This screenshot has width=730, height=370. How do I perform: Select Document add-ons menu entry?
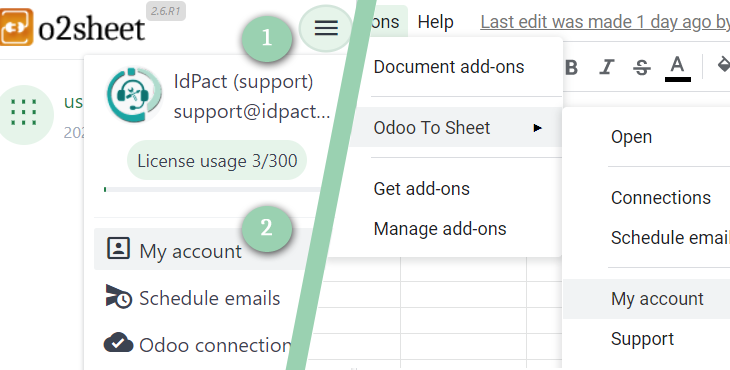pos(449,67)
